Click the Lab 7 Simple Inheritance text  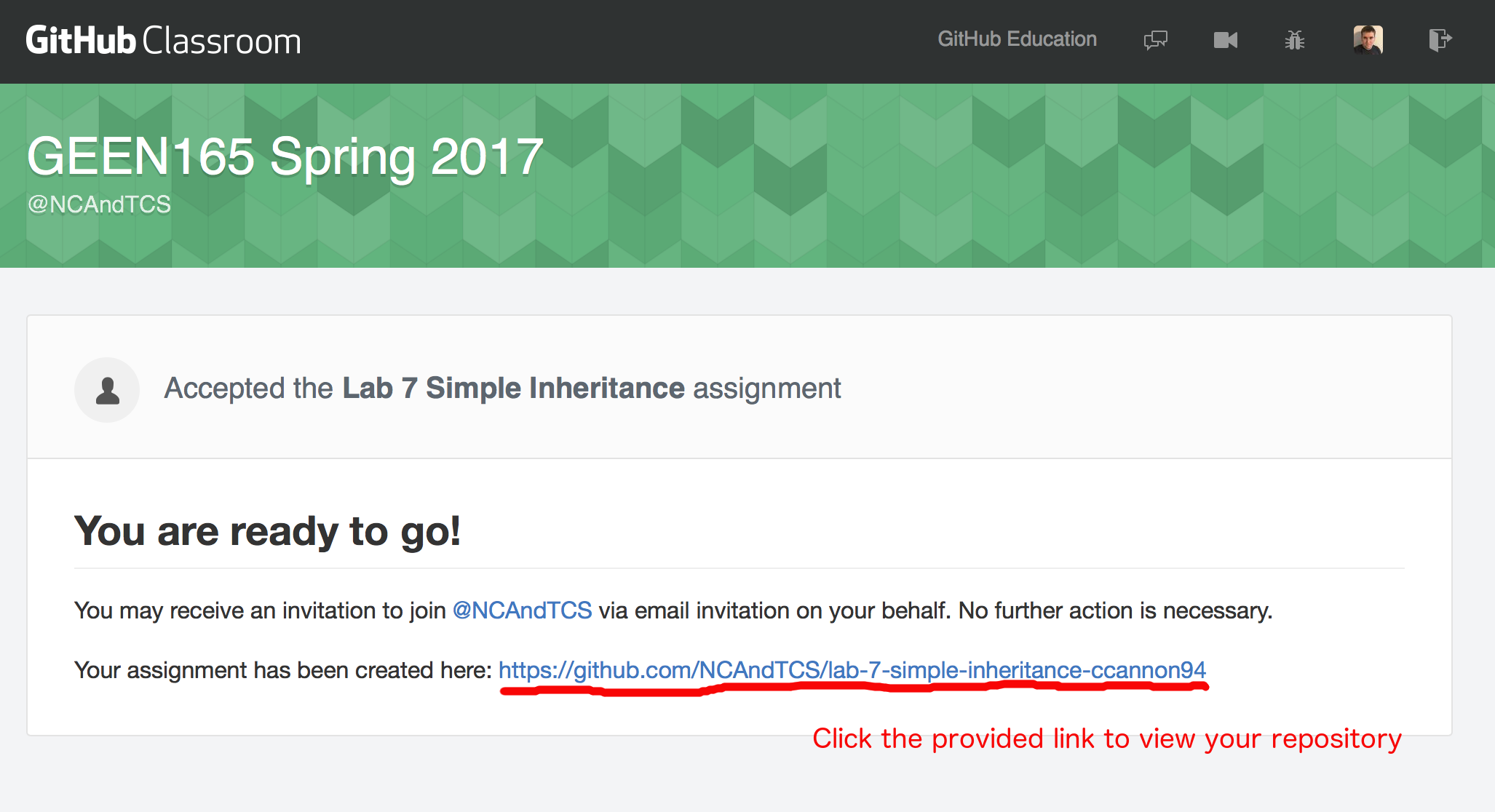tap(513, 389)
